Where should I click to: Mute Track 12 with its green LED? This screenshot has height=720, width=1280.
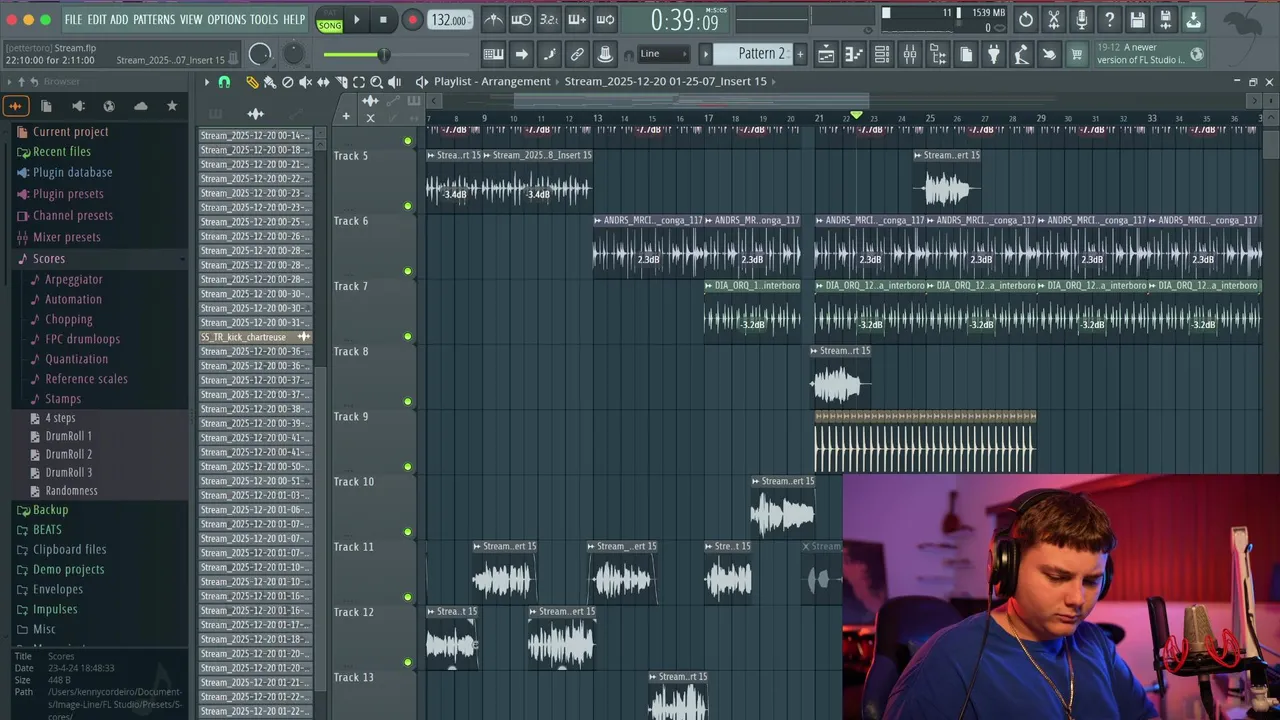pos(407,662)
